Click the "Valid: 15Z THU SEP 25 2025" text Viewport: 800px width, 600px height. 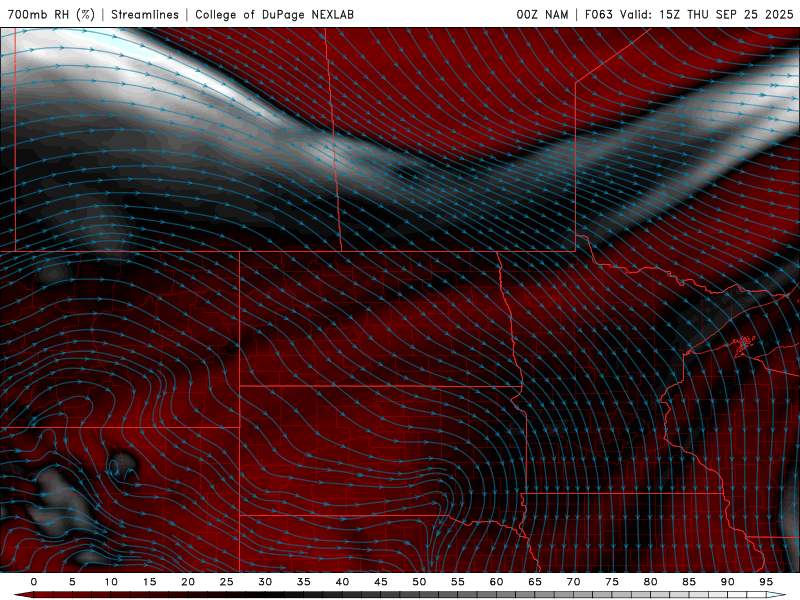point(707,14)
